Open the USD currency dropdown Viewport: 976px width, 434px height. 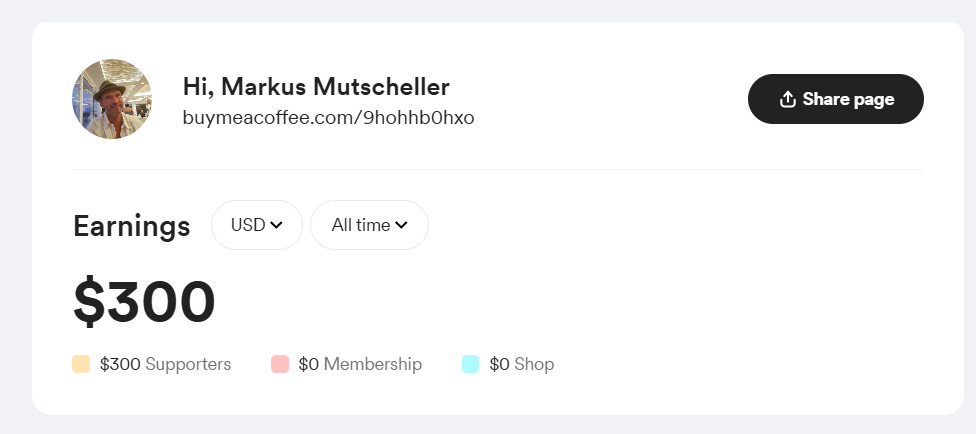[x=256, y=225]
